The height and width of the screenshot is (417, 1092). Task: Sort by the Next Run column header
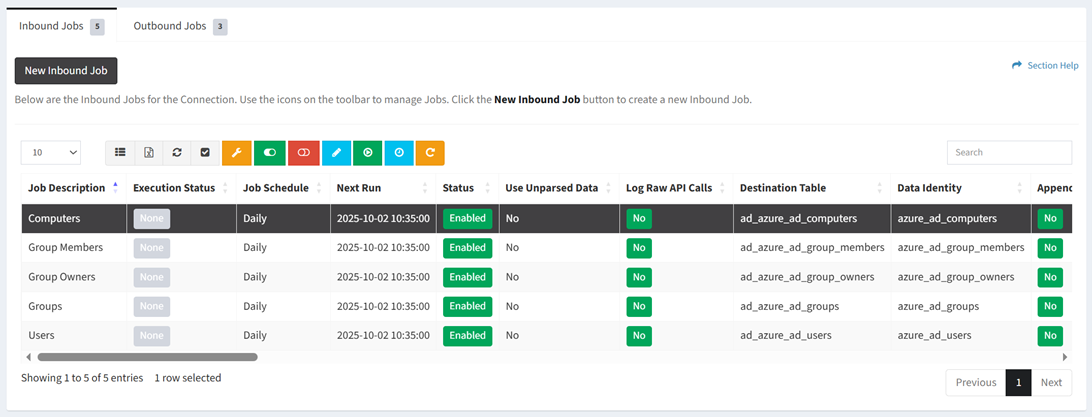(361, 188)
